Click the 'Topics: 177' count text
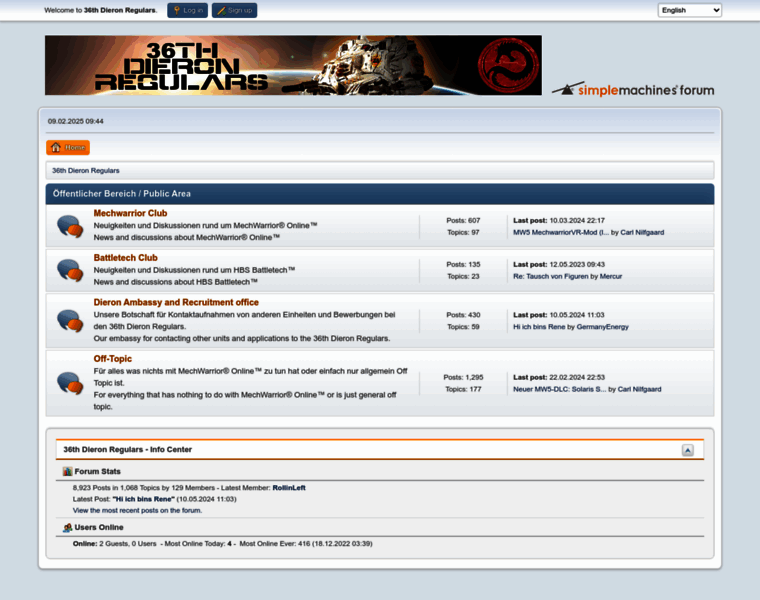 point(463,389)
